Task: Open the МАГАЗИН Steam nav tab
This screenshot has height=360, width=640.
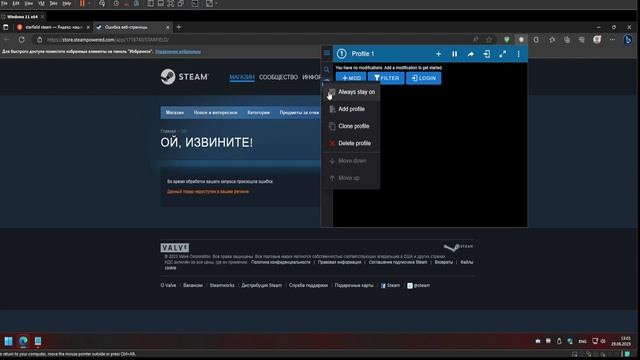Action: pos(242,77)
